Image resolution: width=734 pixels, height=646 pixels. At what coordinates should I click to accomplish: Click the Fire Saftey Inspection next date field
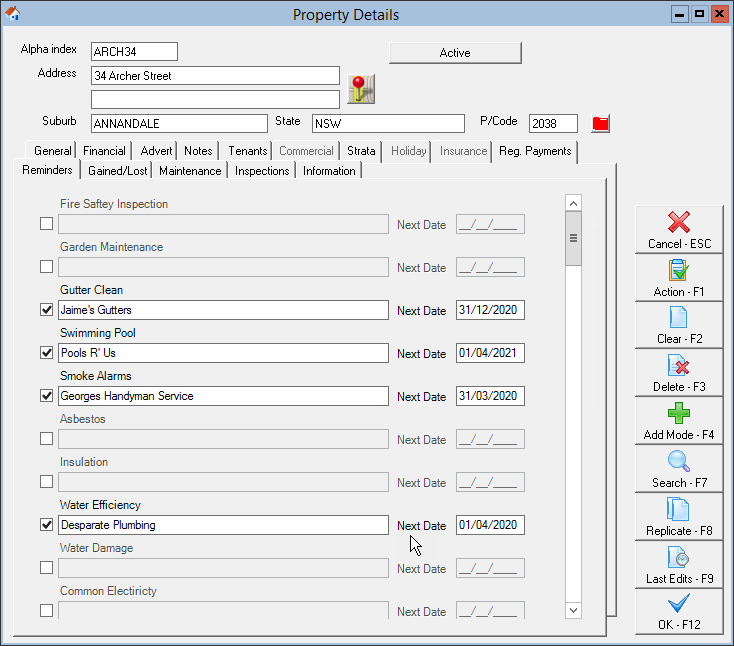[x=490, y=224]
